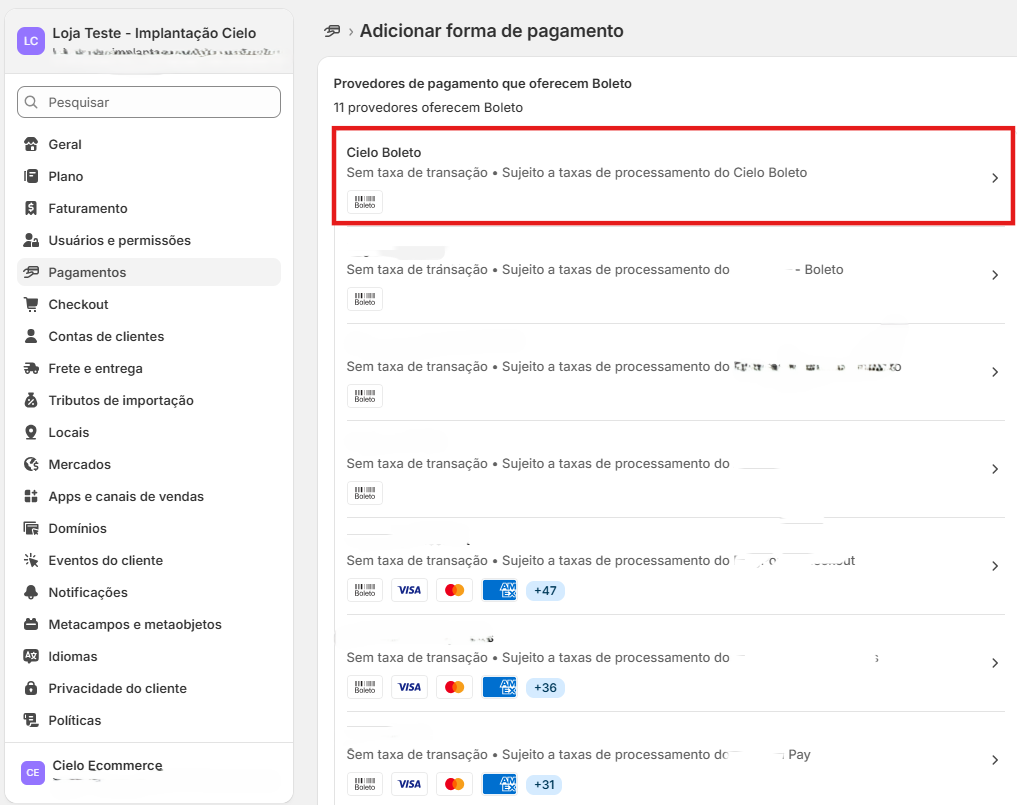Open the Geral settings section
The width and height of the screenshot is (1017, 805).
[149, 144]
